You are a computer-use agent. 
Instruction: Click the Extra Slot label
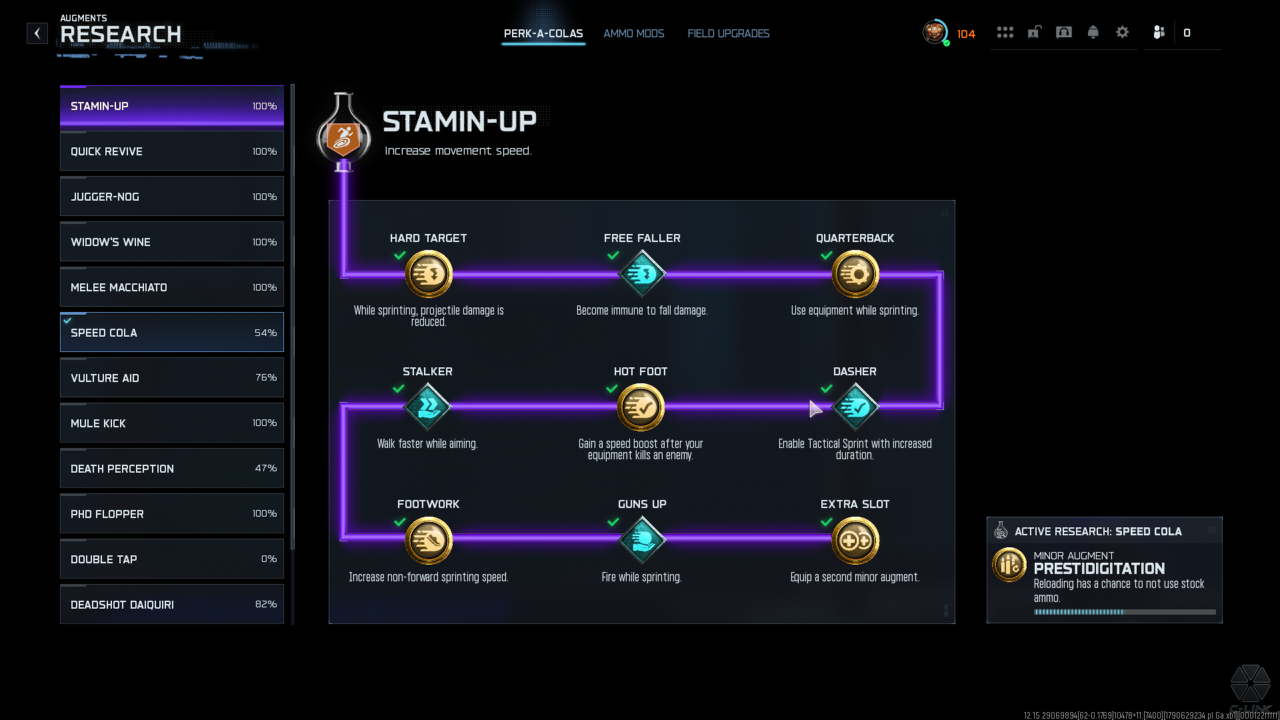click(855, 504)
